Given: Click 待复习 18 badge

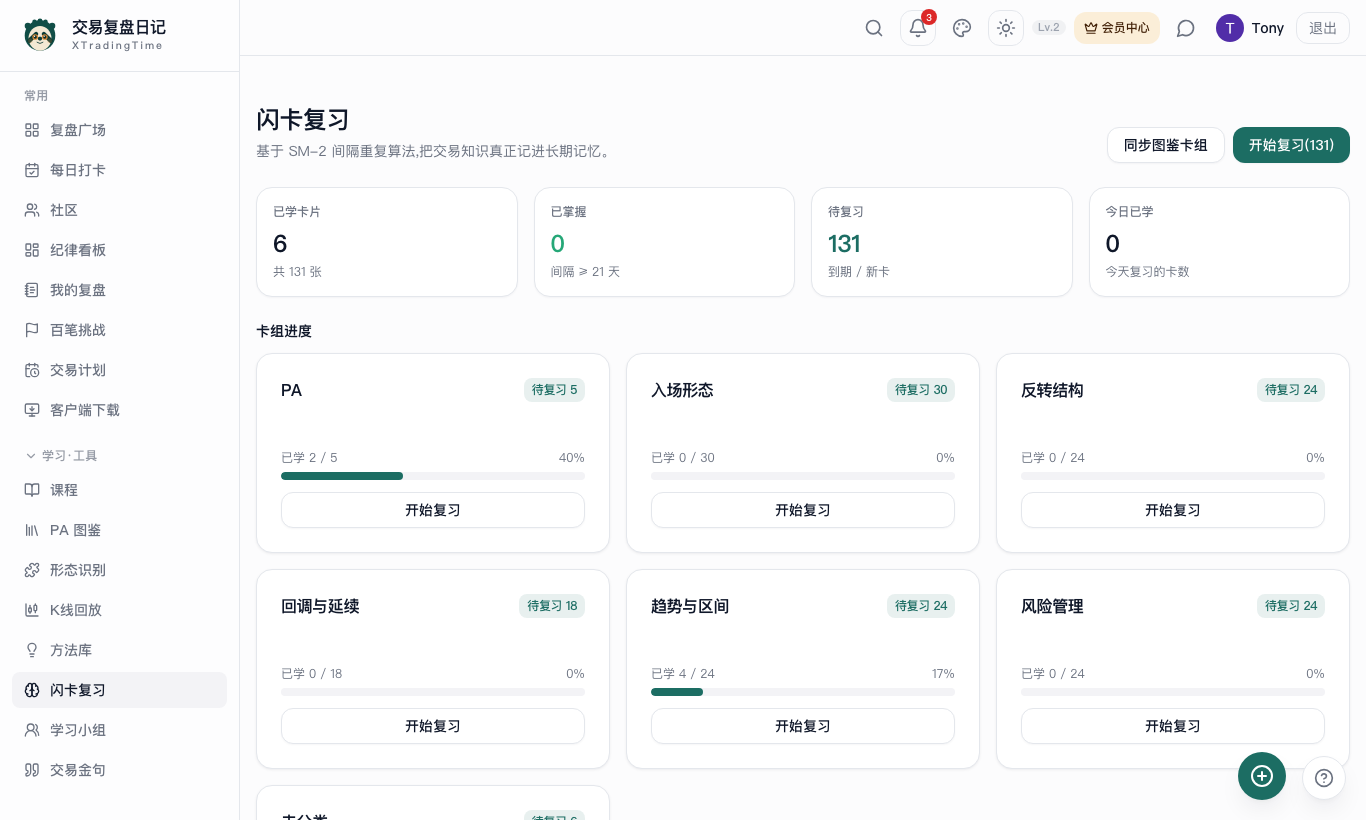Looking at the screenshot, I should tap(552, 606).
